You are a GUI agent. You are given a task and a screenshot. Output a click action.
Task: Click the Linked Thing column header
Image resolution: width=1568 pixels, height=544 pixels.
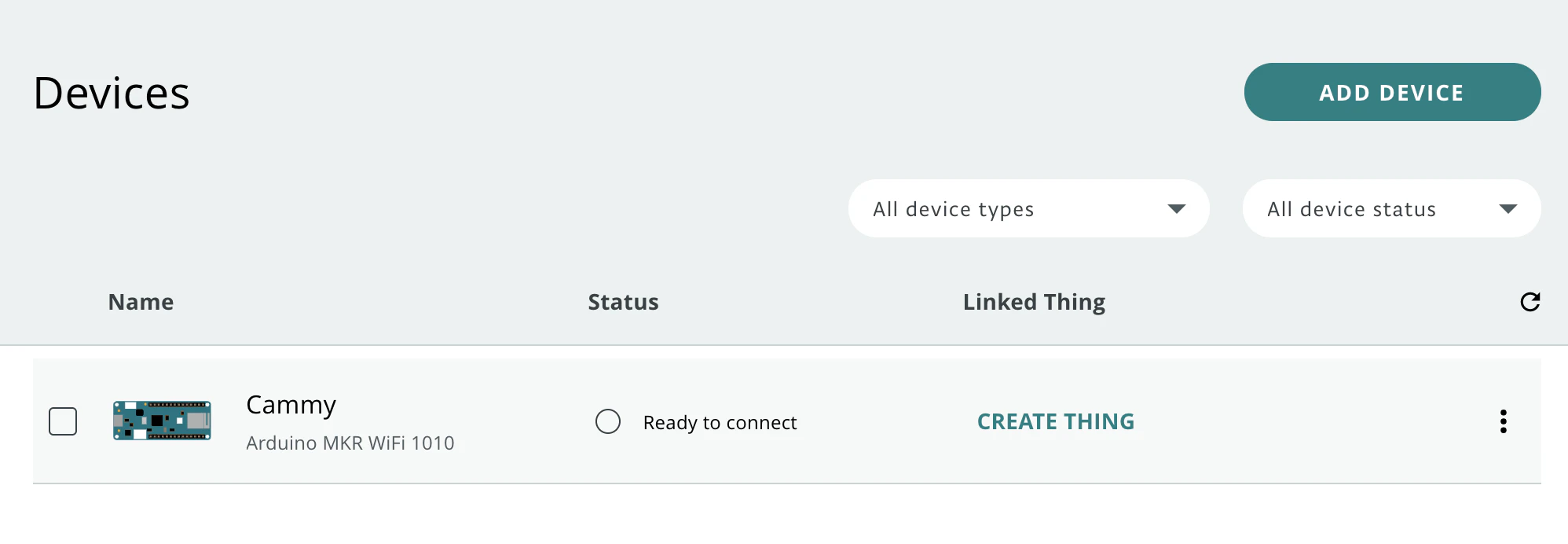(x=1034, y=302)
